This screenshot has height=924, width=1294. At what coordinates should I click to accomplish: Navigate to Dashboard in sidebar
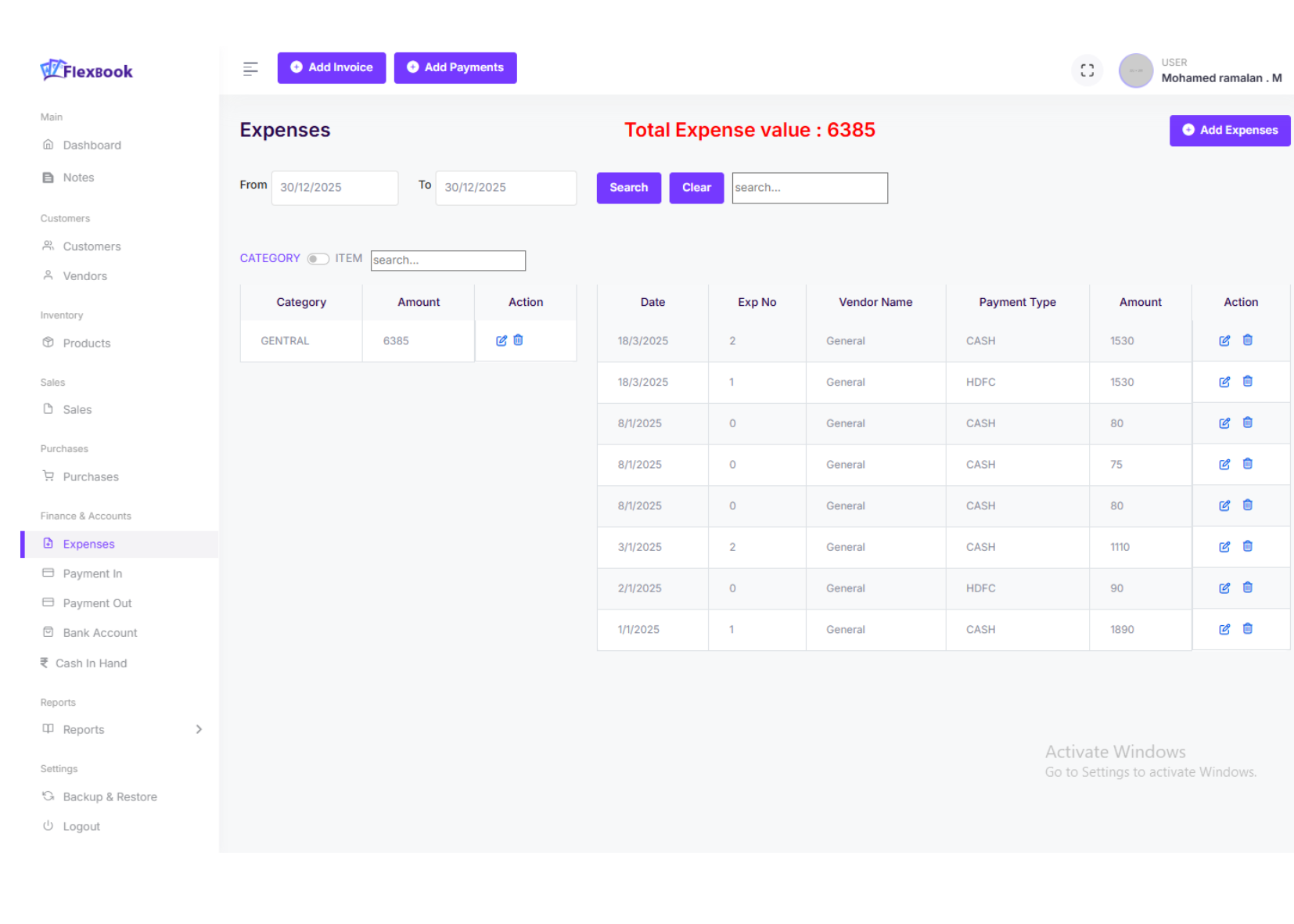tap(92, 146)
